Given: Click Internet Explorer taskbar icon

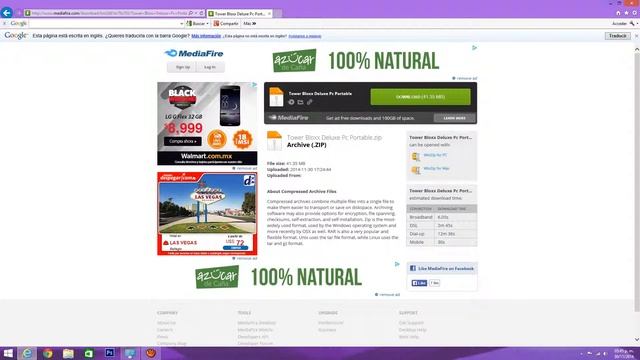Looking at the screenshot, I should 27,353.
